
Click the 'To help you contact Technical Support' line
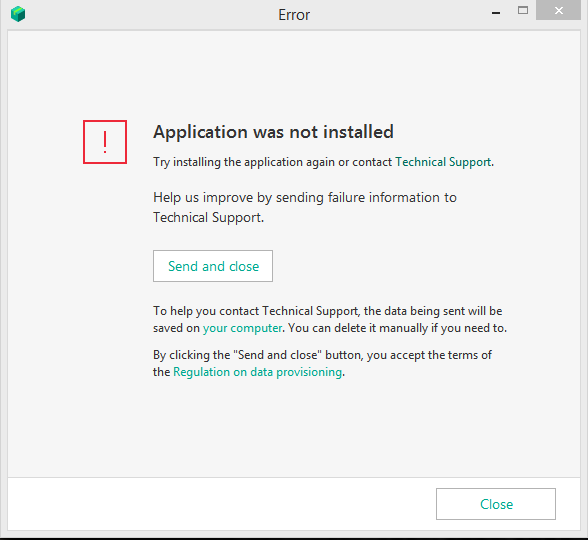(327, 311)
